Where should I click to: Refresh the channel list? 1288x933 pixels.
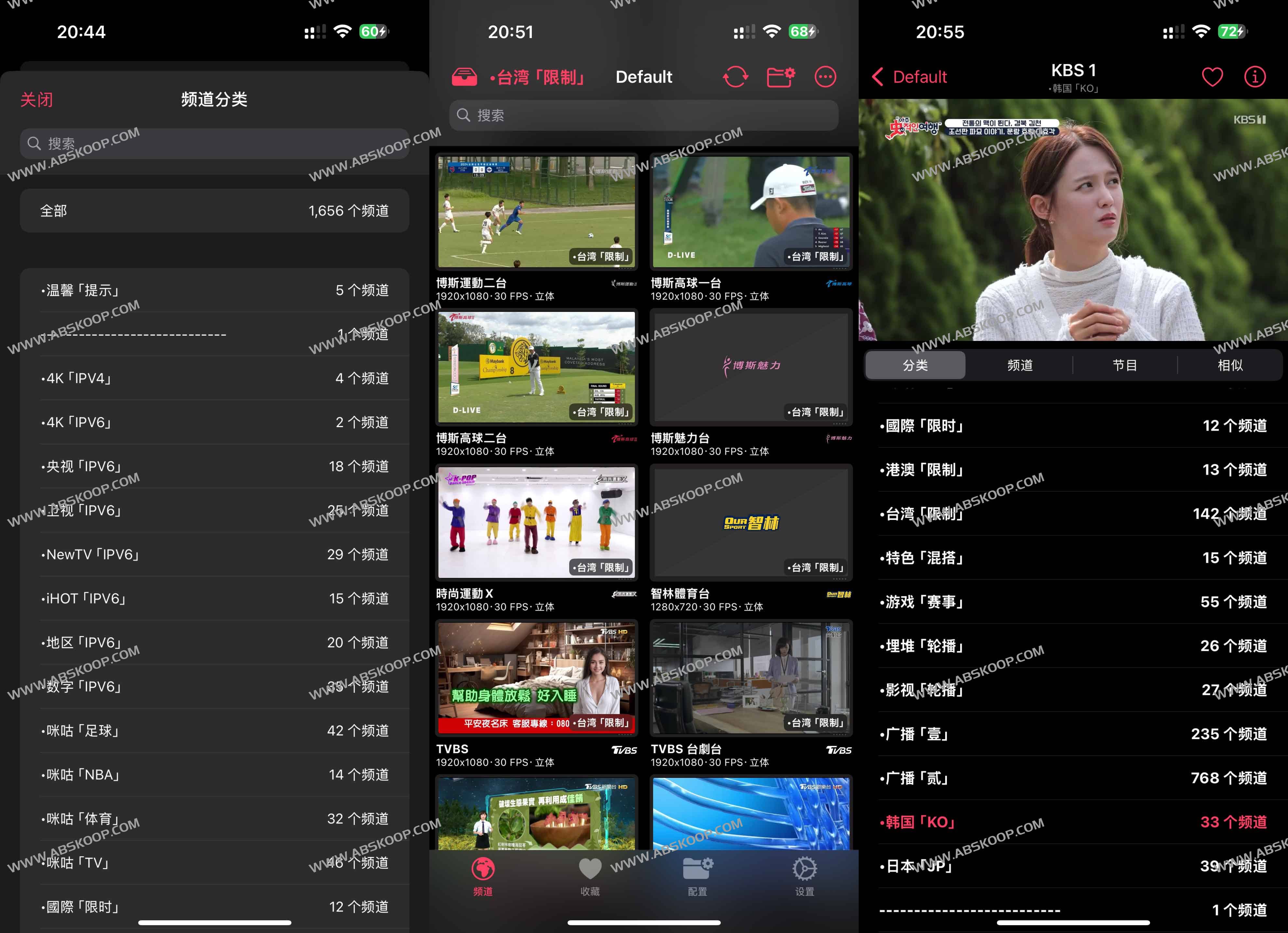(x=736, y=76)
